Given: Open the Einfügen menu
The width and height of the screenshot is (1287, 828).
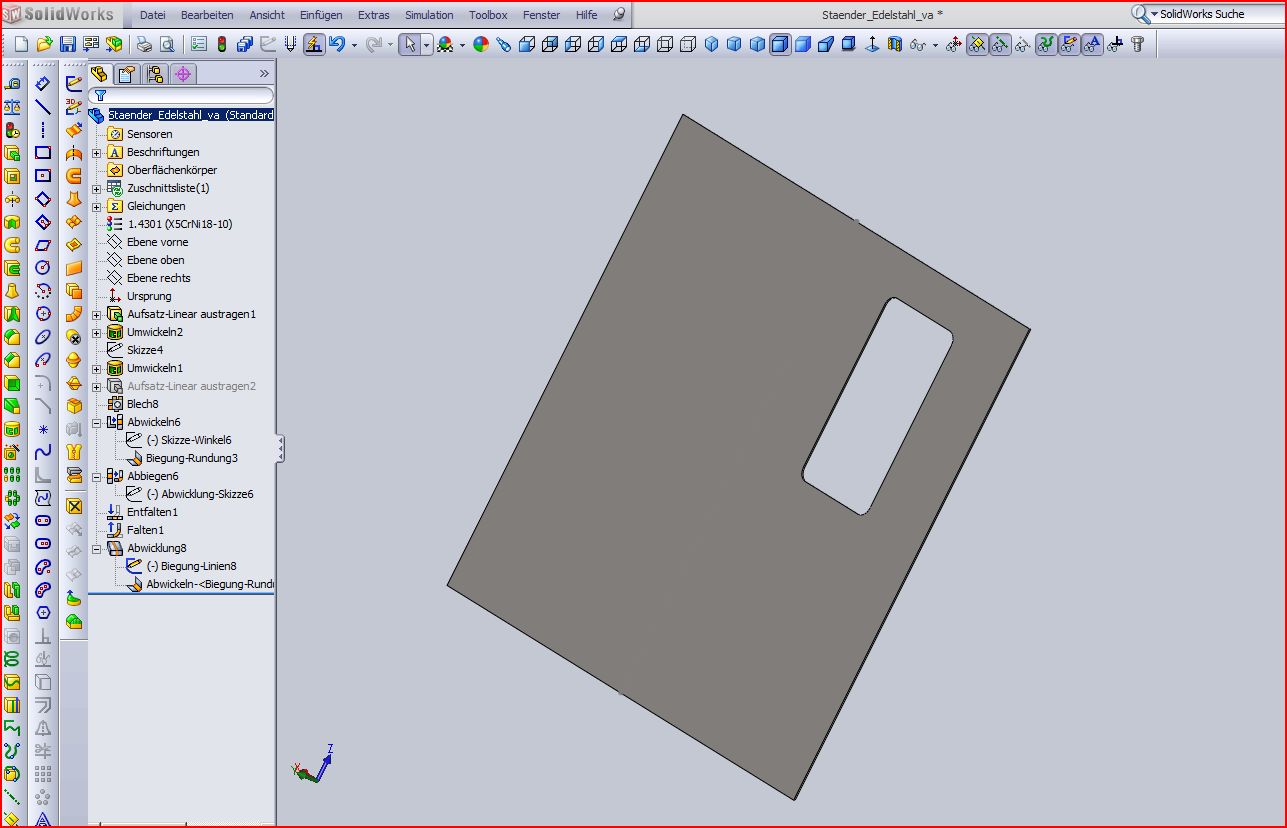Looking at the screenshot, I should pos(320,15).
